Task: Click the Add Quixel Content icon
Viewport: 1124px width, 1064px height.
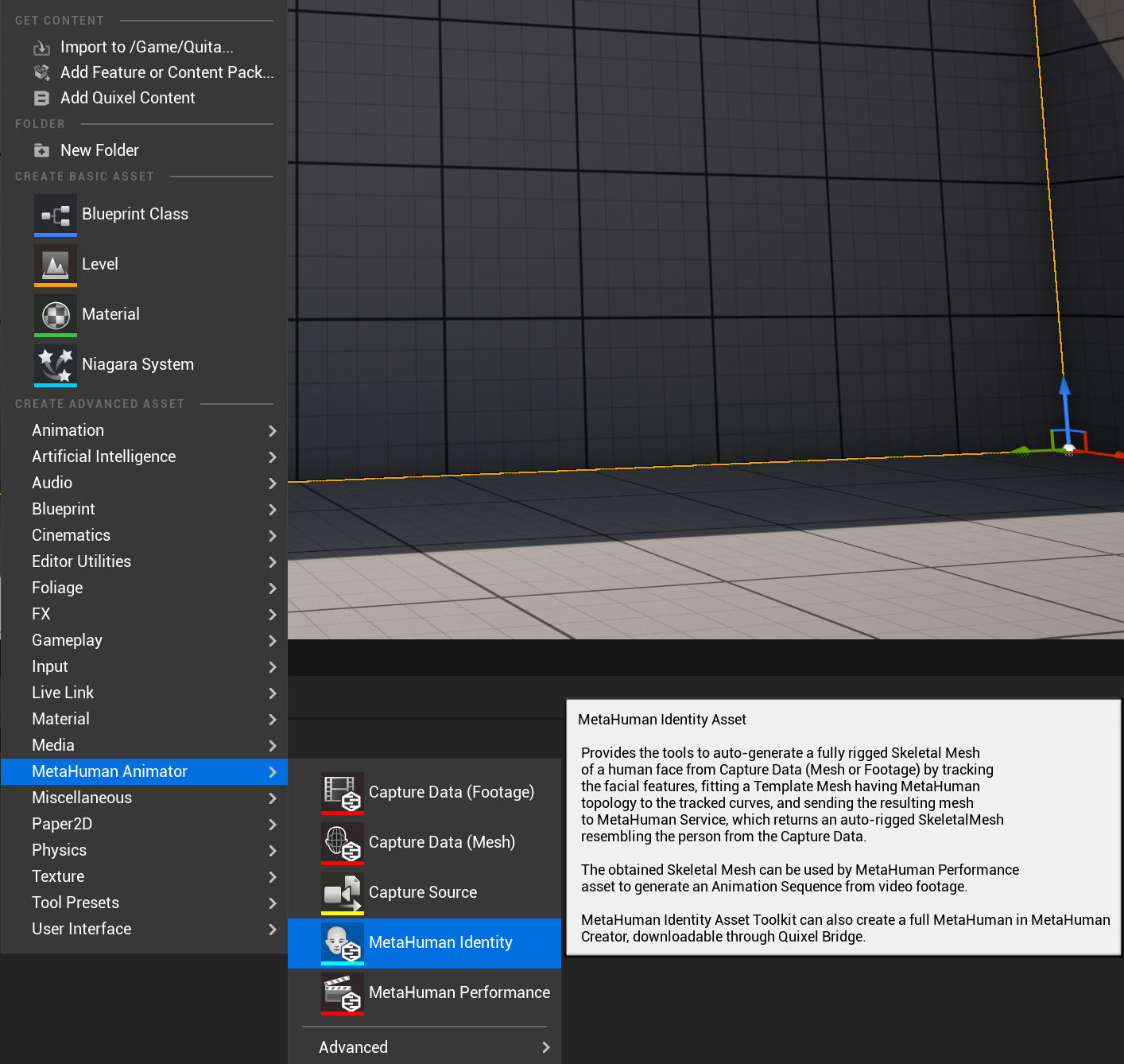Action: [x=41, y=98]
